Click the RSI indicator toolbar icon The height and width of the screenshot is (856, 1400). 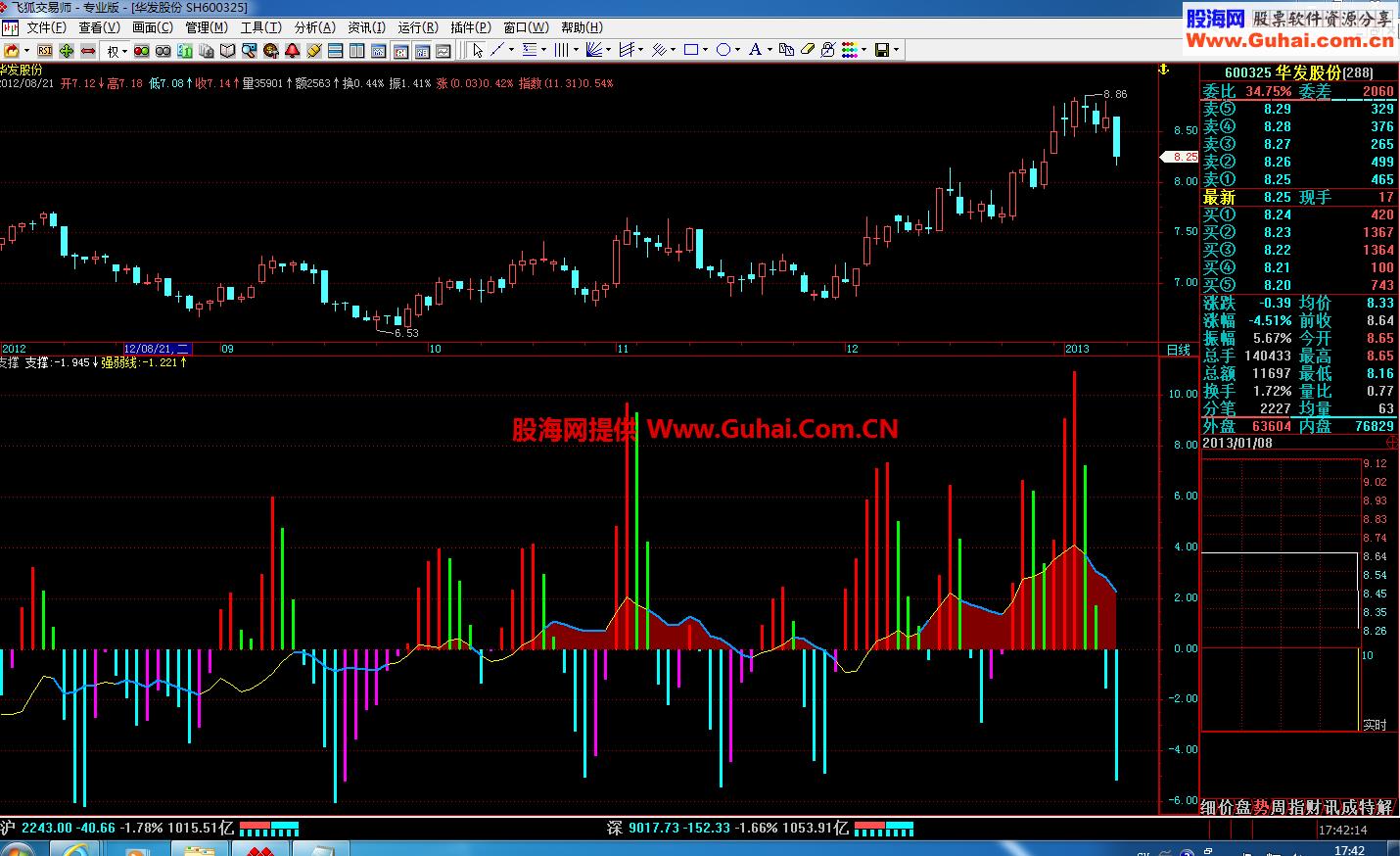[45, 50]
